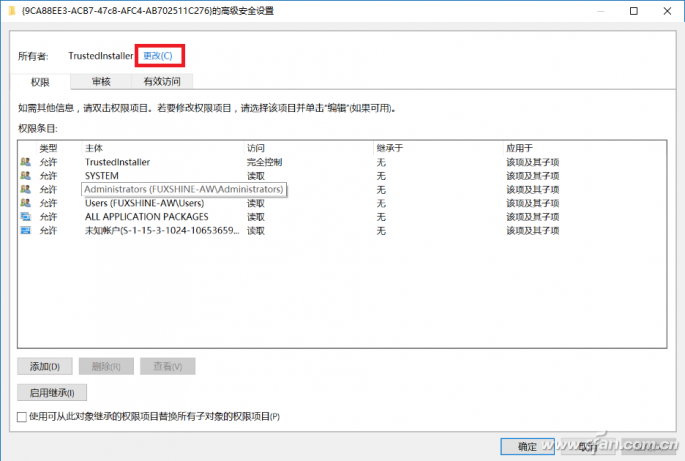Click the group icon for Users (FUXSHINE-AW\Users)
685x461 pixels.
pyautogui.click(x=24, y=203)
